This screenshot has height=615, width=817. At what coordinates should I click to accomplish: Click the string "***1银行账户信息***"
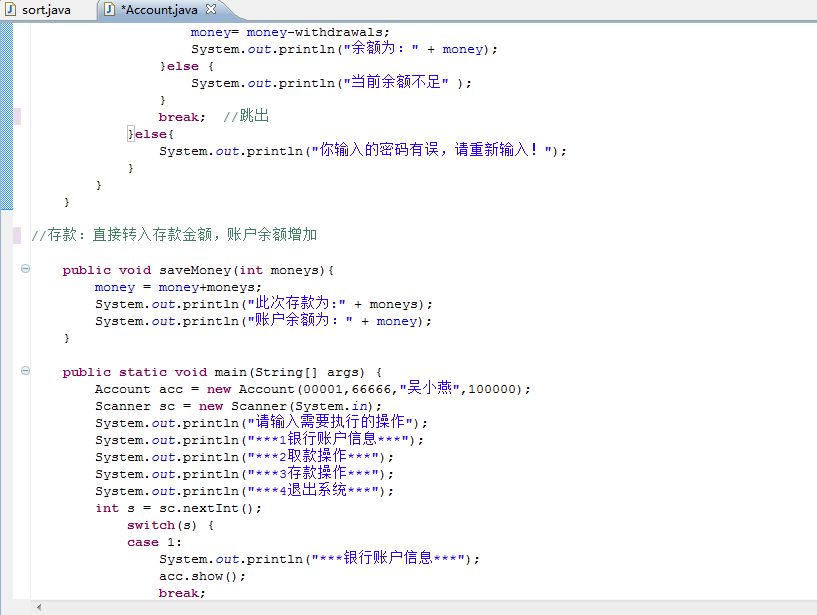[328, 439]
